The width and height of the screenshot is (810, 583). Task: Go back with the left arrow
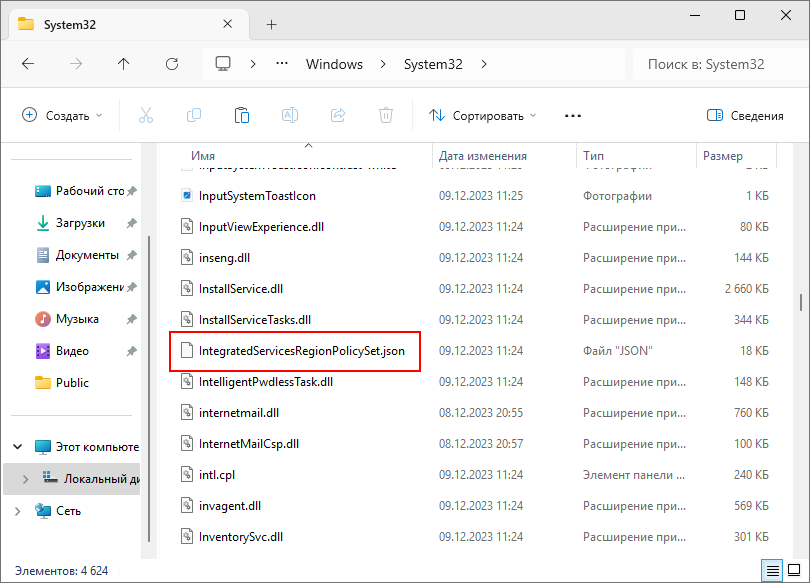click(28, 64)
